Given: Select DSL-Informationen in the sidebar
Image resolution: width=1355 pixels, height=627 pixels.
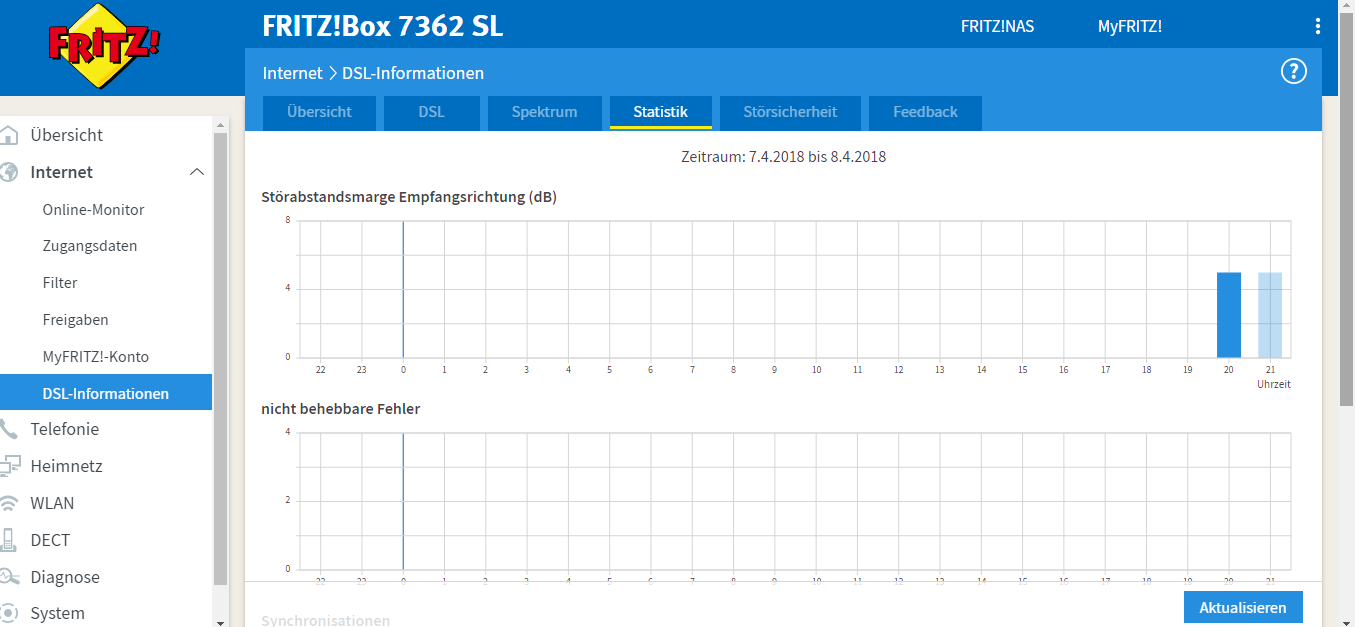Looking at the screenshot, I should coord(106,393).
